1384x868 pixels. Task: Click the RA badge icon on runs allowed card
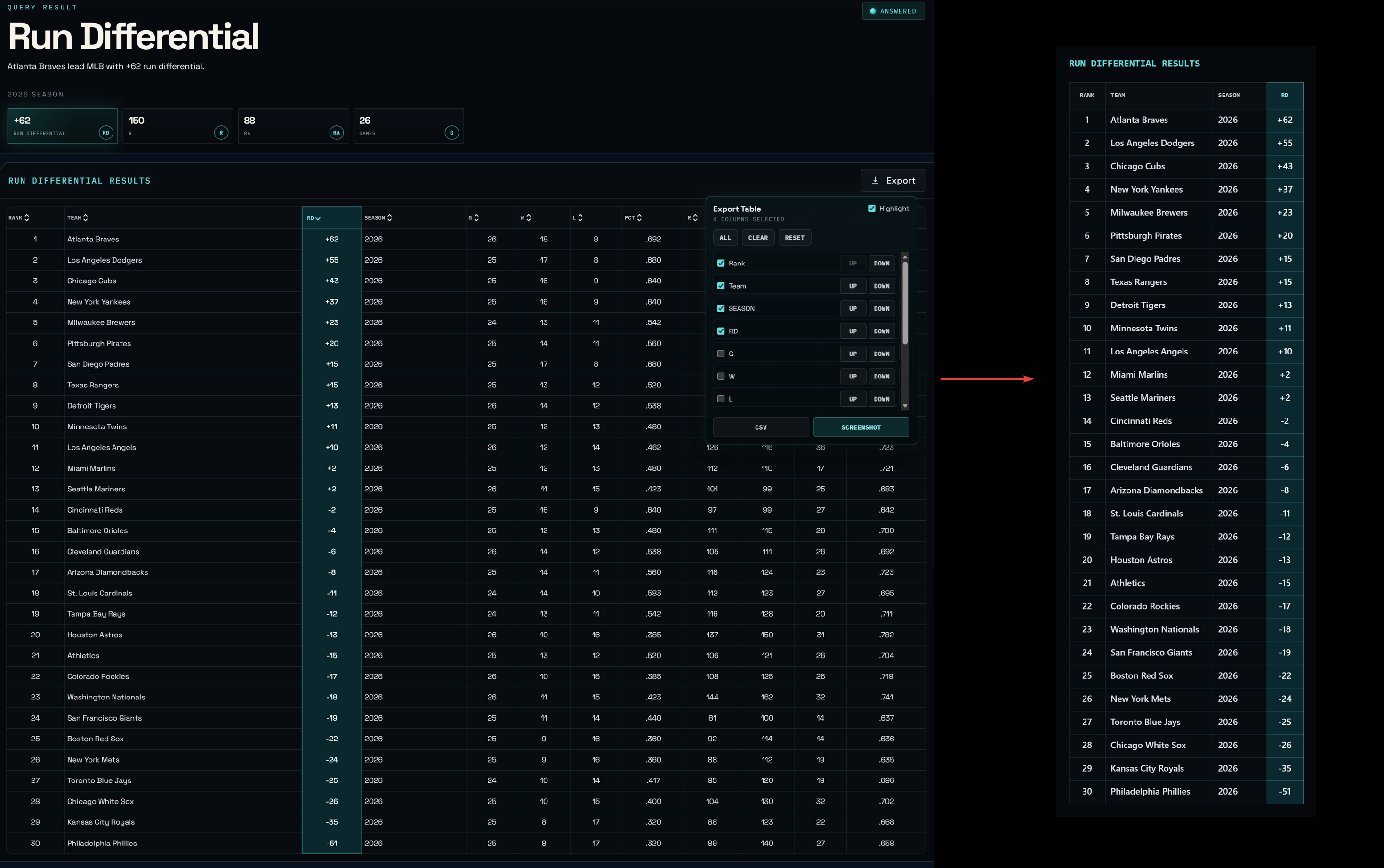337,133
